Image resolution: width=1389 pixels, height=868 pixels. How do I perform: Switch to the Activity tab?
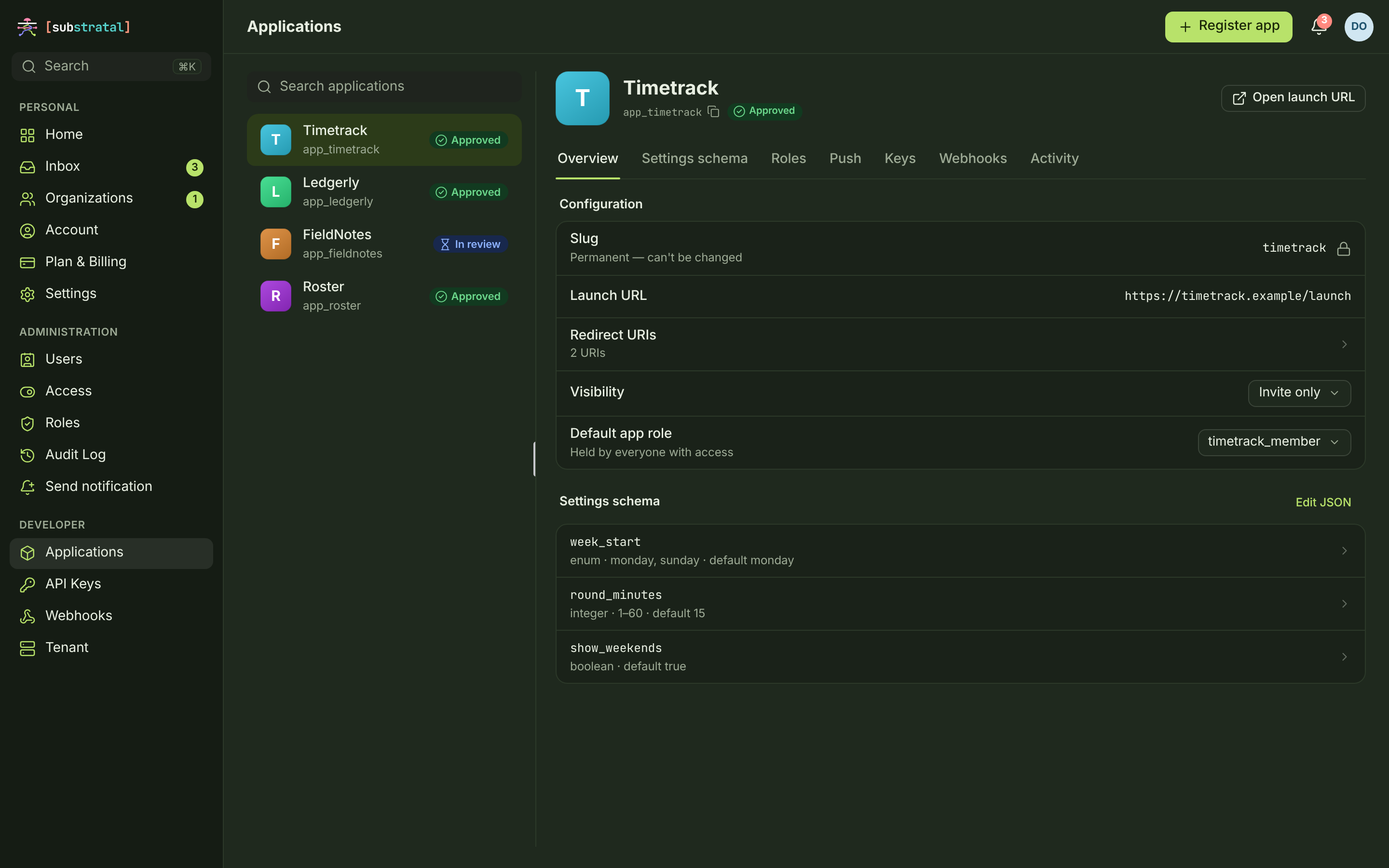(1054, 159)
